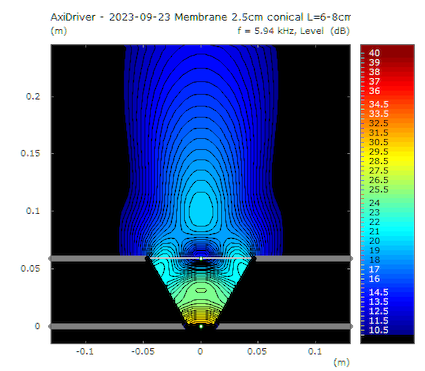Pick the 32.5 dB value on the legend
This screenshot has height=371, width=425.
[x=379, y=123]
